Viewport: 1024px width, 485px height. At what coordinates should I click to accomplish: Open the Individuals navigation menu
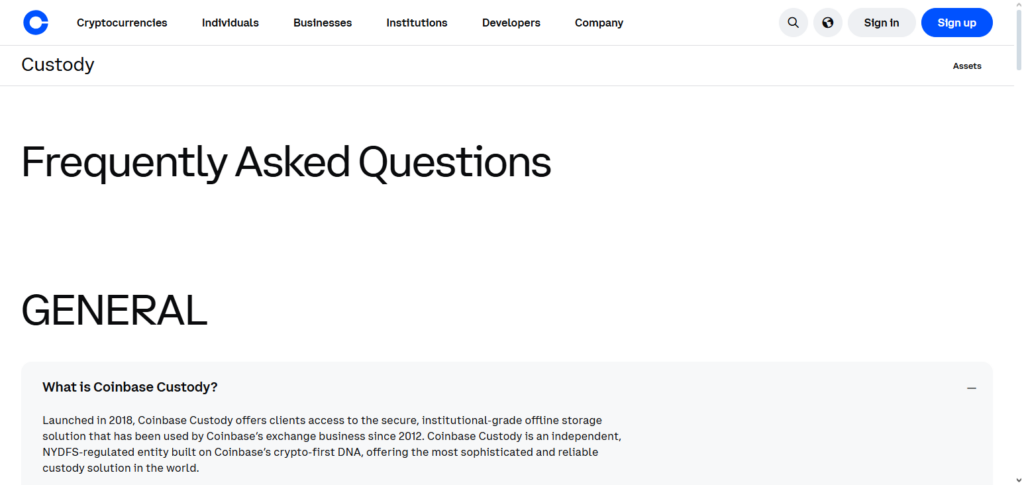[230, 23]
